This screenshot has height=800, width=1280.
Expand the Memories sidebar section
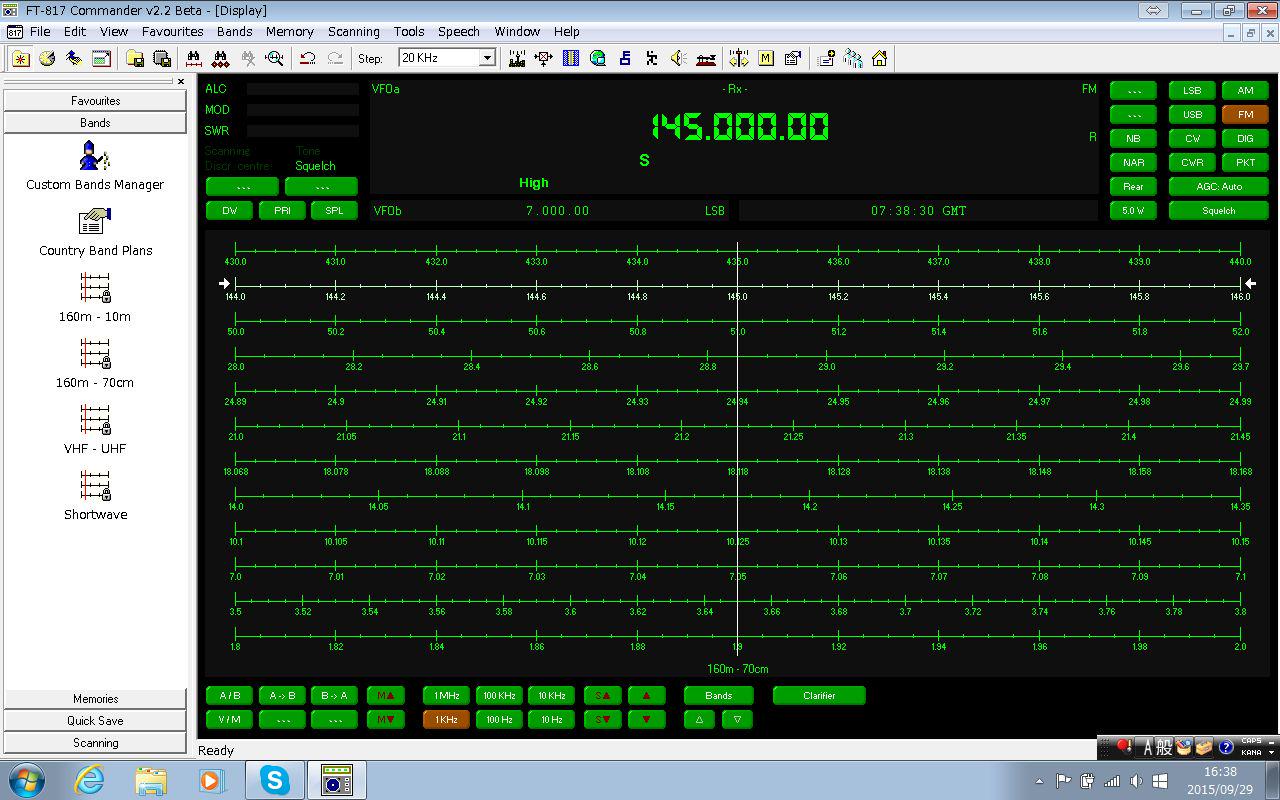click(x=95, y=699)
